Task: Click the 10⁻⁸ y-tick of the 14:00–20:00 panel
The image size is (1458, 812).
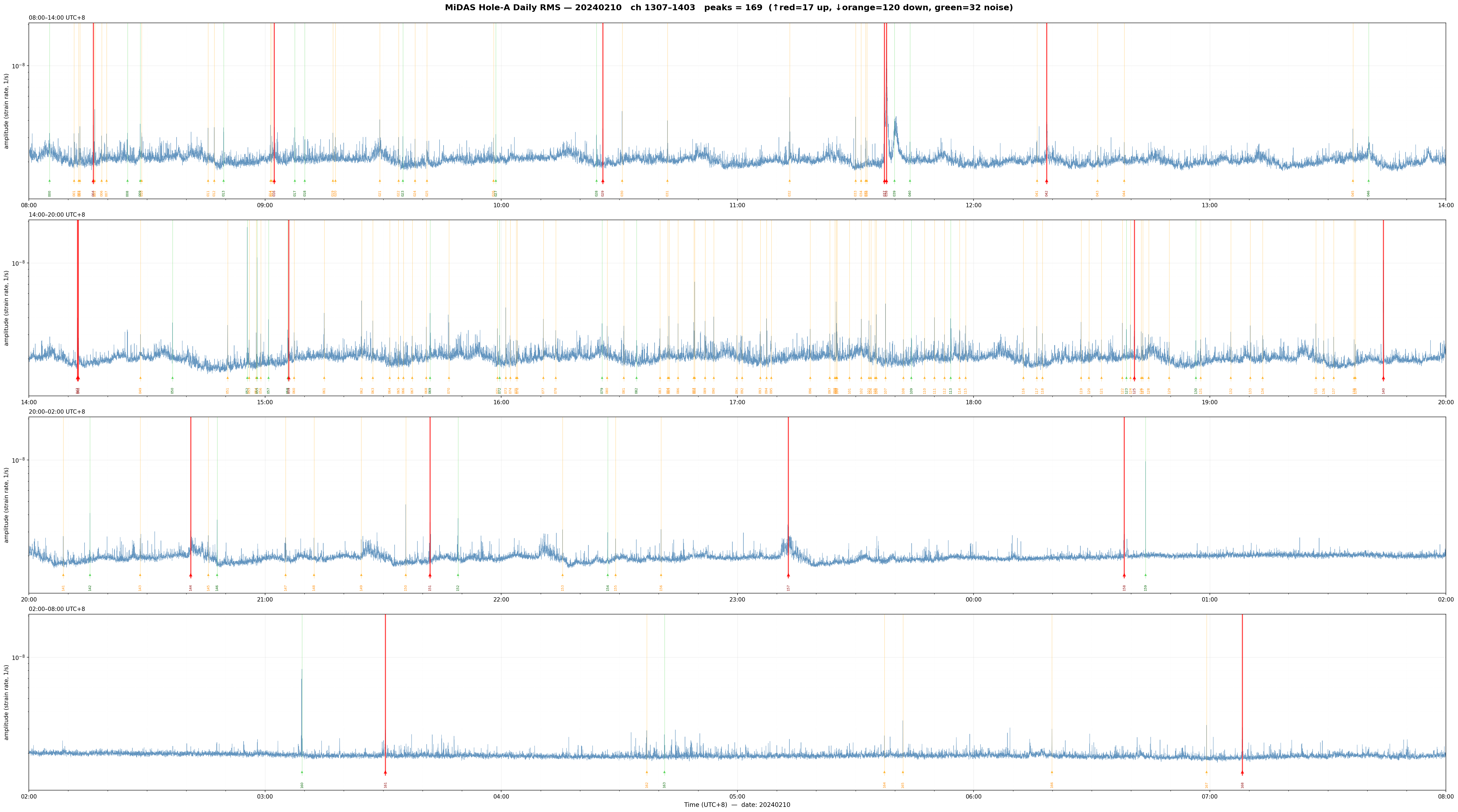Action: click(19, 263)
